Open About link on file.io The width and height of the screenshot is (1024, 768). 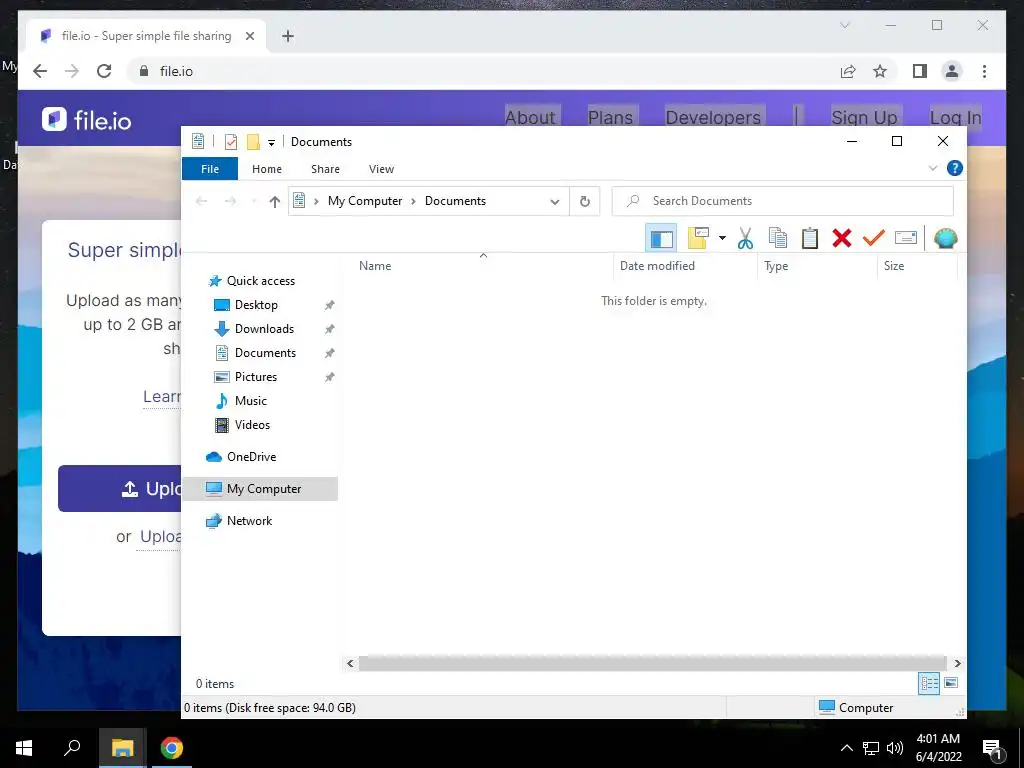(x=530, y=118)
